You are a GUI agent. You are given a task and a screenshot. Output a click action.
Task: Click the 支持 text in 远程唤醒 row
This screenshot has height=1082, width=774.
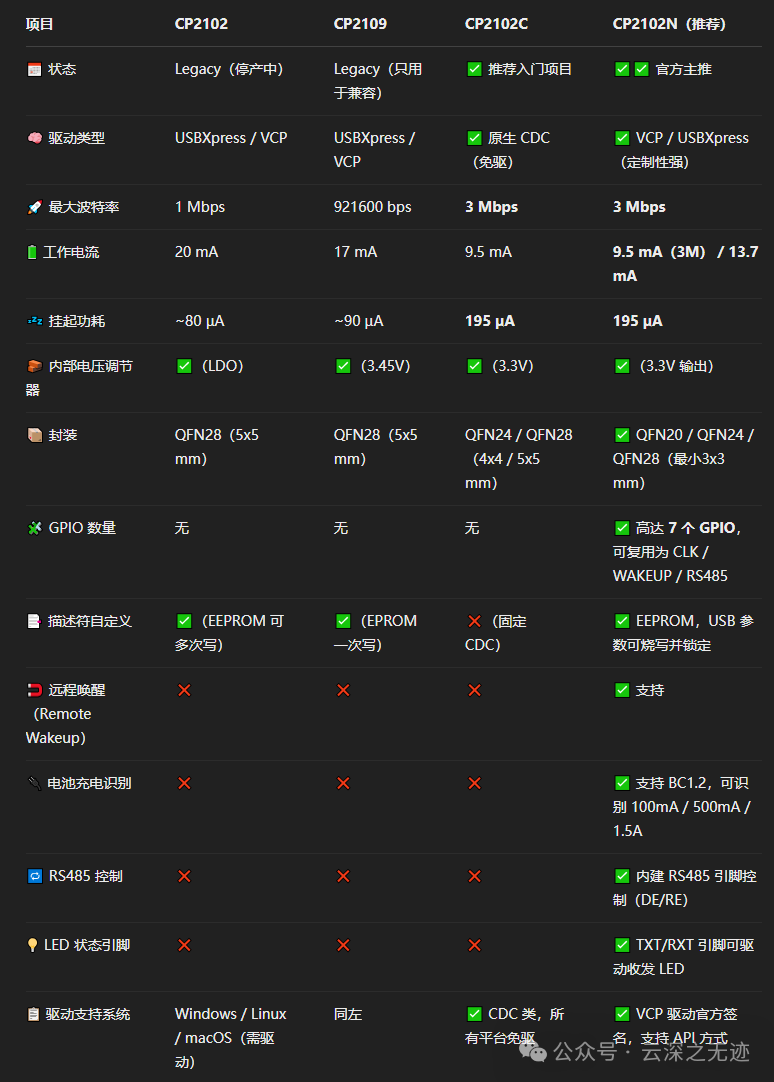[x=650, y=690]
